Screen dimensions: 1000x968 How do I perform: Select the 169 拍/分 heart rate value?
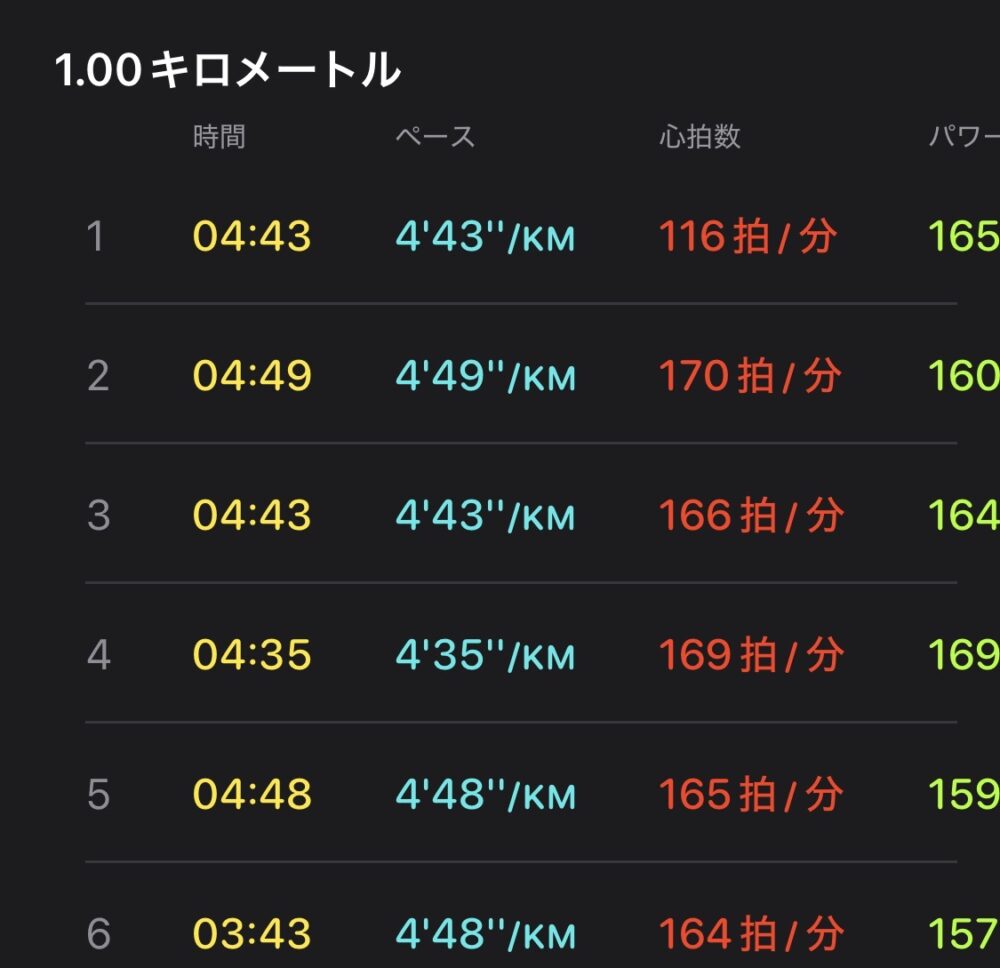coord(750,655)
